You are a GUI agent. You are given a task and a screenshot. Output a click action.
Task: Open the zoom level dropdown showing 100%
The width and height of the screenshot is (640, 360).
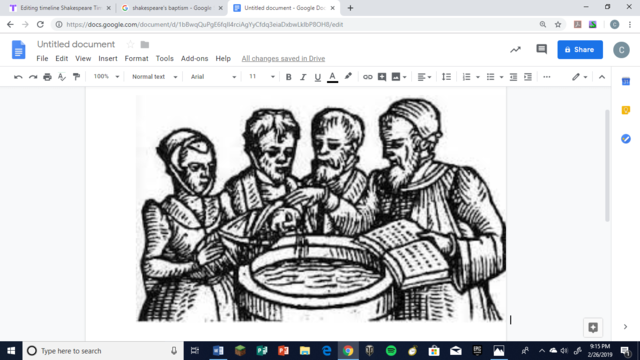point(106,77)
